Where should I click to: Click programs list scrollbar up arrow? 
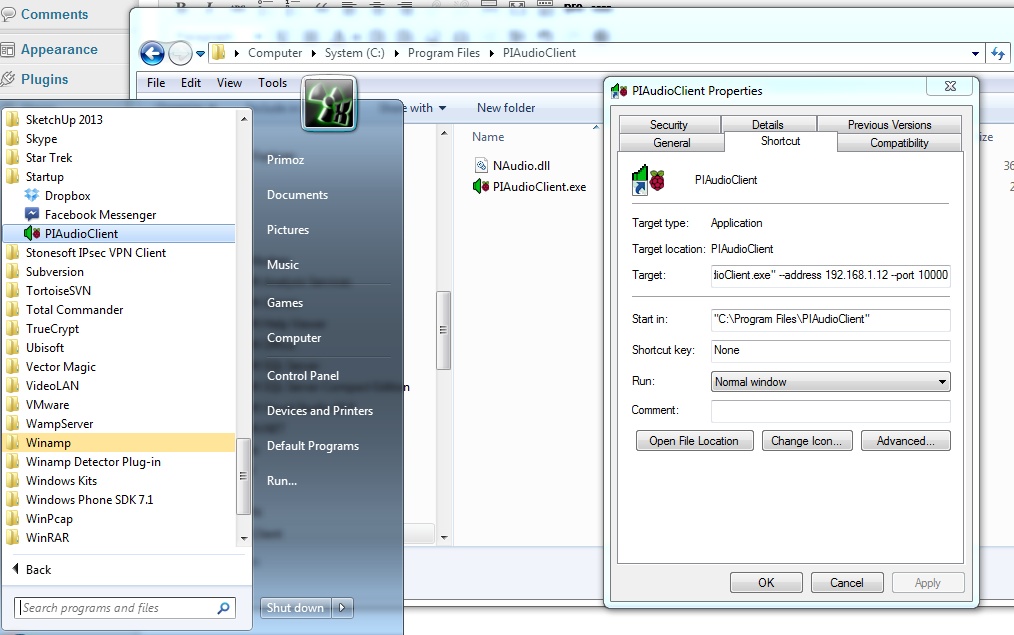pos(244,119)
